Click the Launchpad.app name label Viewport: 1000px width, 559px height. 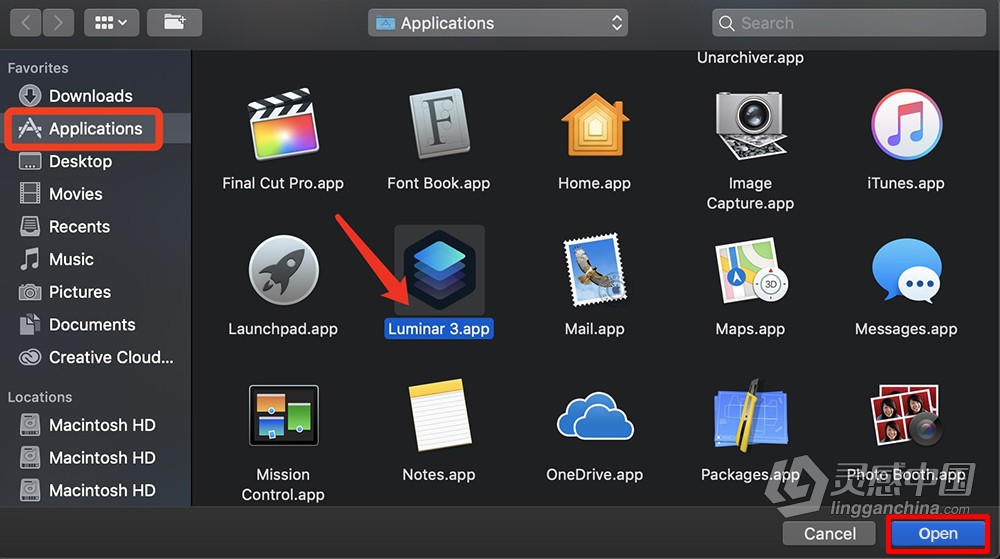pos(283,329)
